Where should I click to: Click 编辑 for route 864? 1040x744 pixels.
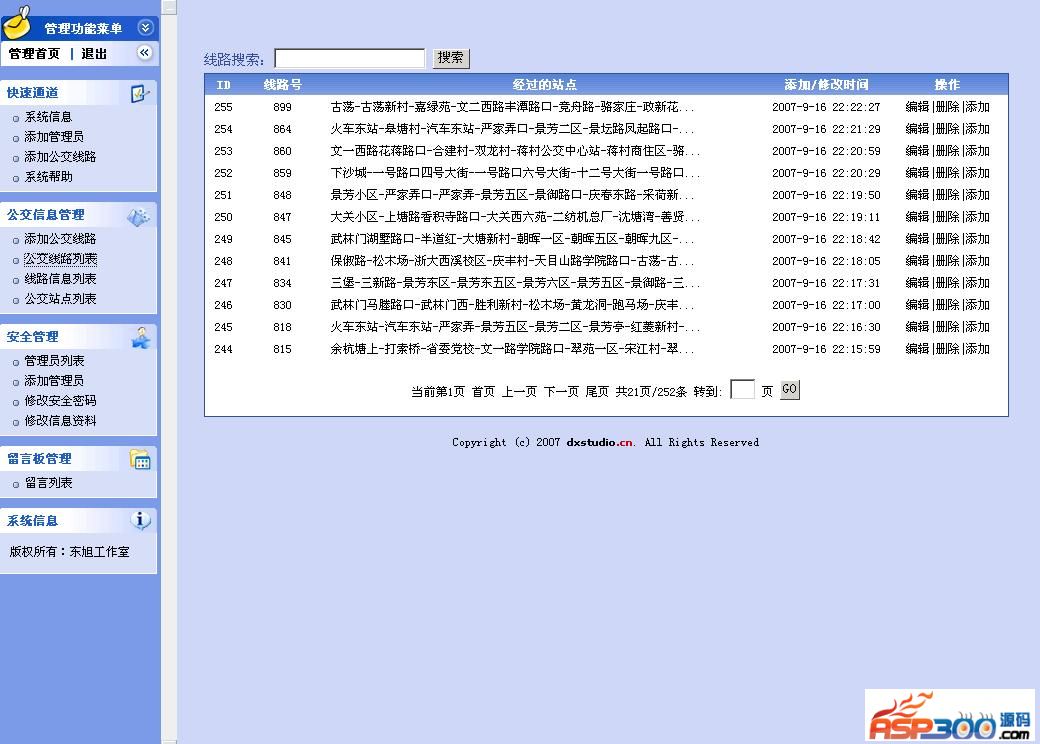point(917,129)
